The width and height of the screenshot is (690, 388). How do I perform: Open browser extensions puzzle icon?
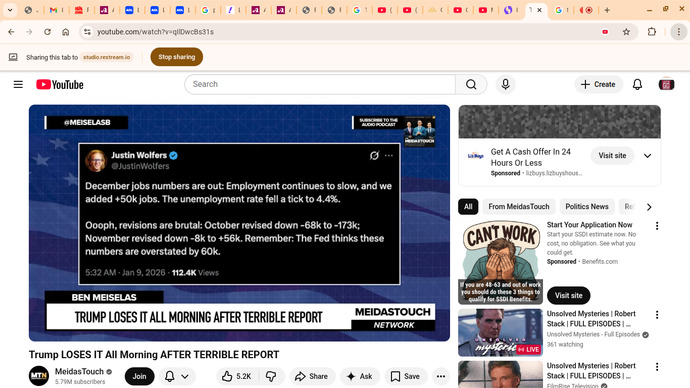click(x=652, y=32)
